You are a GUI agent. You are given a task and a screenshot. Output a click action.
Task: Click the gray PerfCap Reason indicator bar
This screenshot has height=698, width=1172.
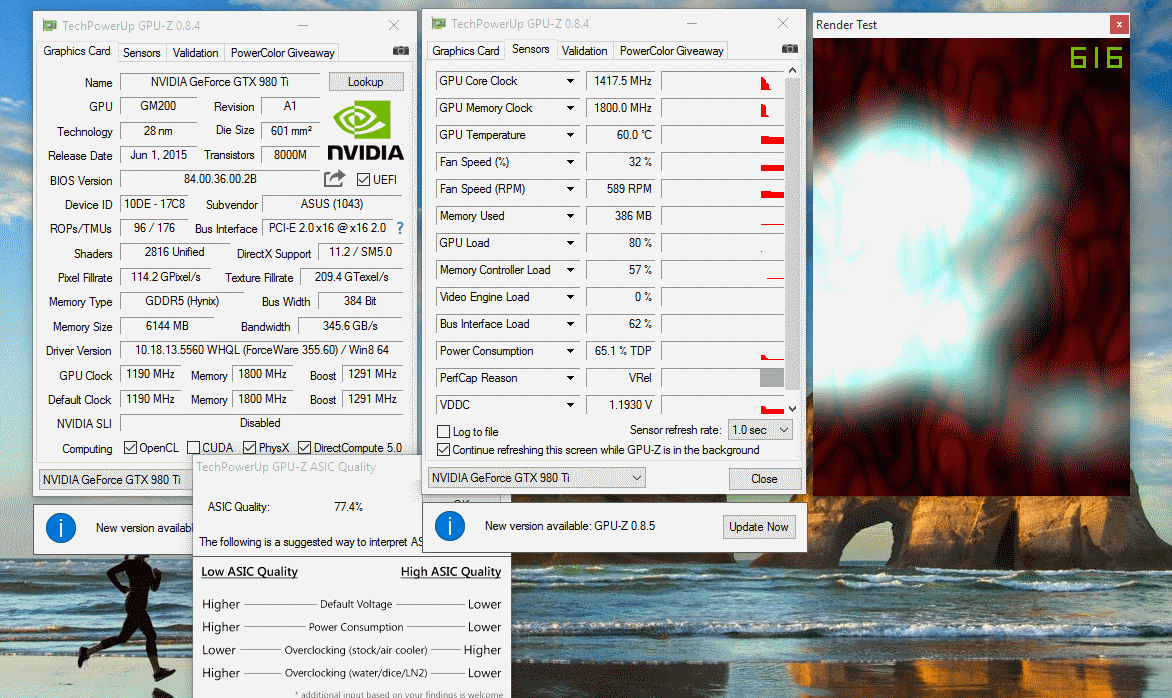pos(771,377)
